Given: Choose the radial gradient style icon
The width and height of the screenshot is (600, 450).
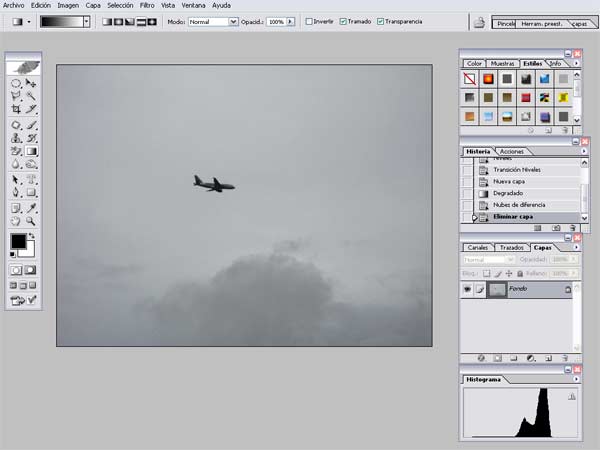Looking at the screenshot, I should click(x=119, y=22).
